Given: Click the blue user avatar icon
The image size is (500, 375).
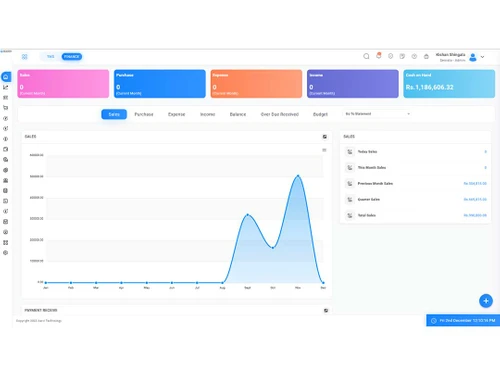Looking at the screenshot, I should [473, 57].
